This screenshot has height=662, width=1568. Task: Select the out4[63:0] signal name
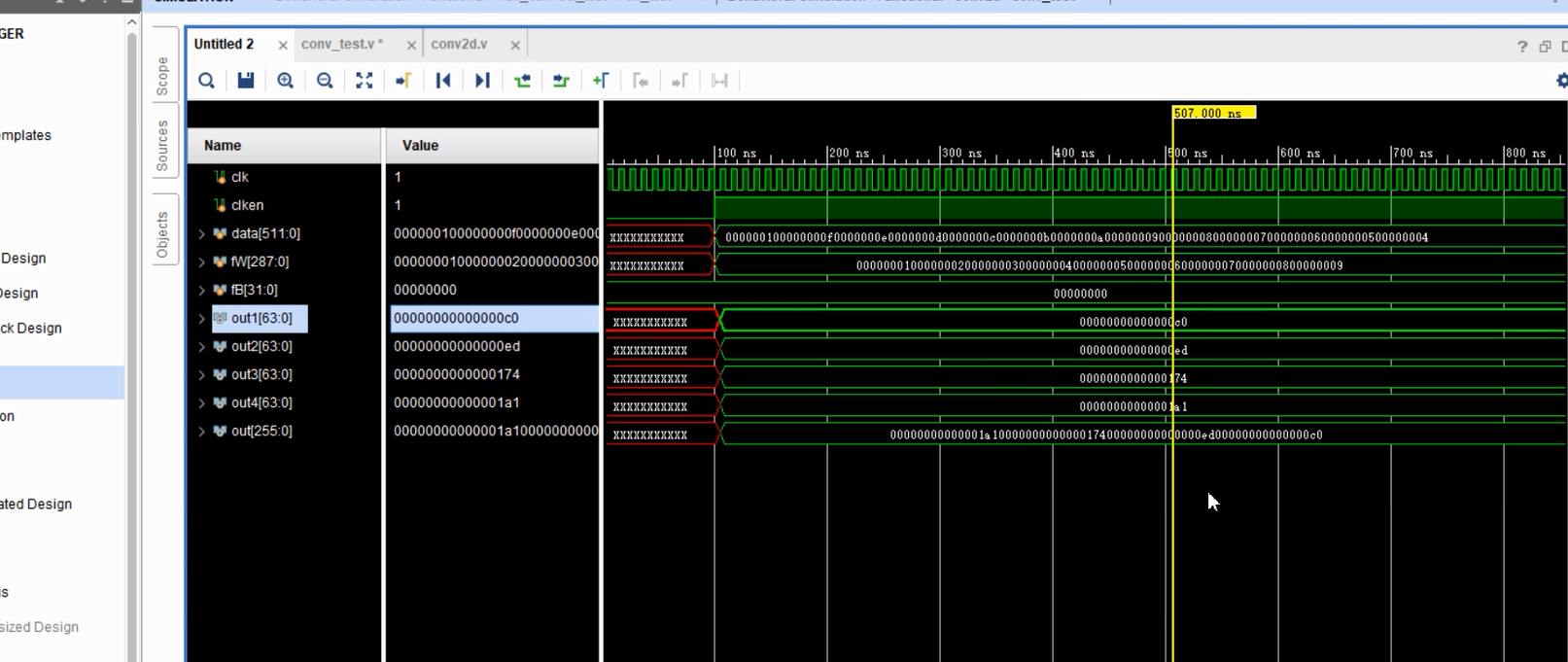pyautogui.click(x=261, y=402)
